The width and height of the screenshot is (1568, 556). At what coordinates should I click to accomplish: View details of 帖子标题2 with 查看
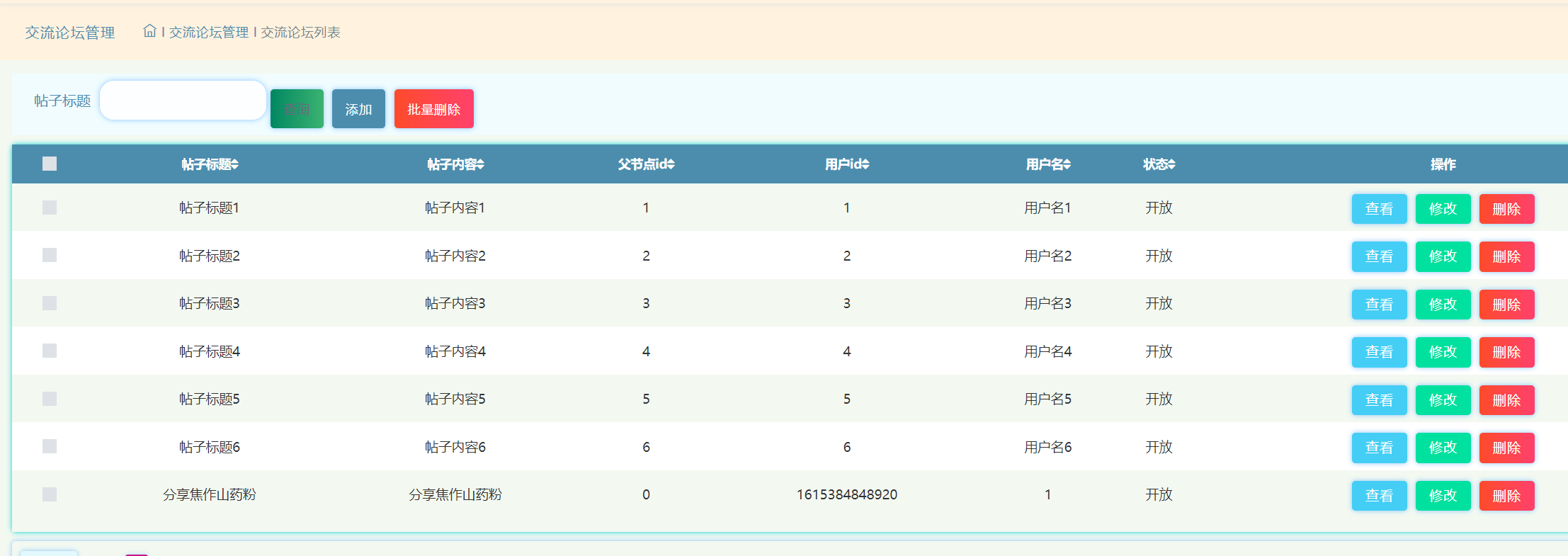(1379, 256)
